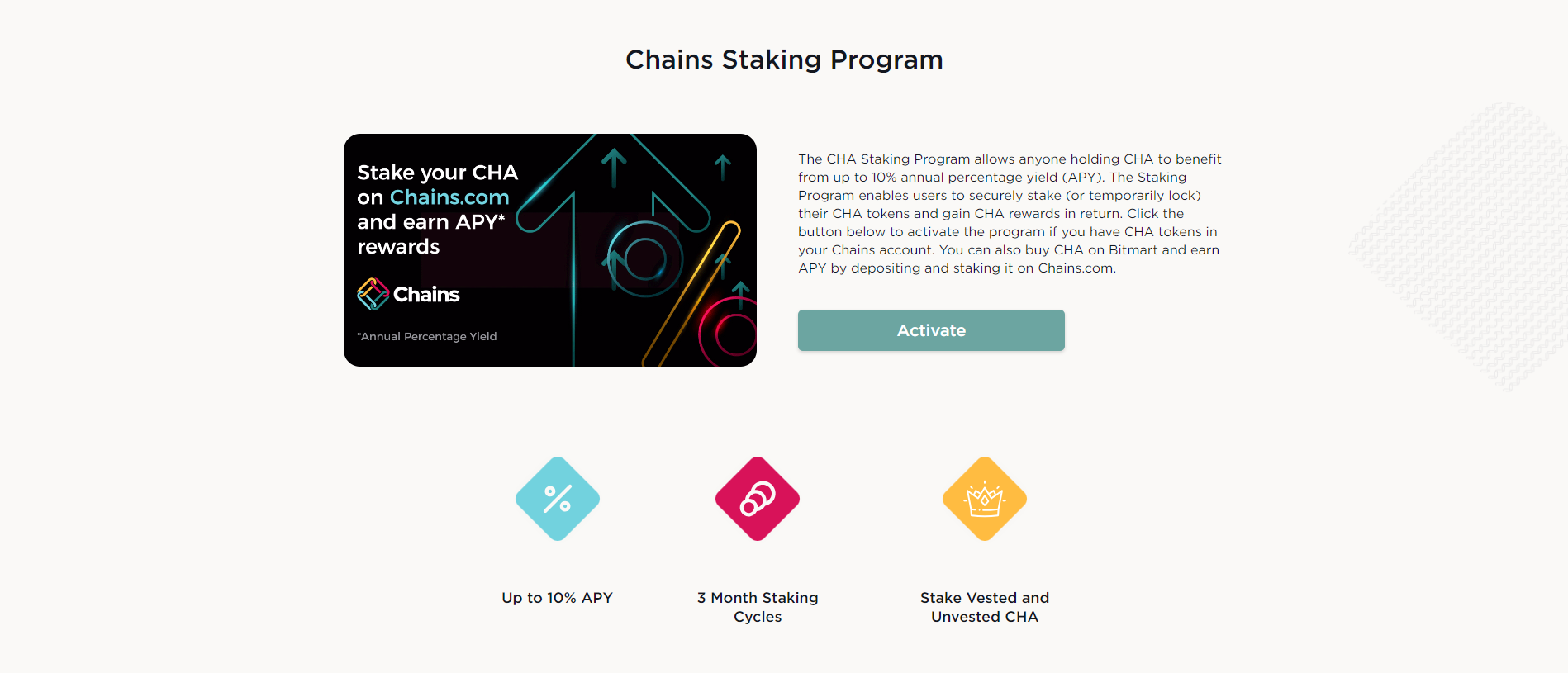Screen dimensions: 1568x673
Task: Click the Chains Staking Program heading
Action: pyautogui.click(x=784, y=59)
